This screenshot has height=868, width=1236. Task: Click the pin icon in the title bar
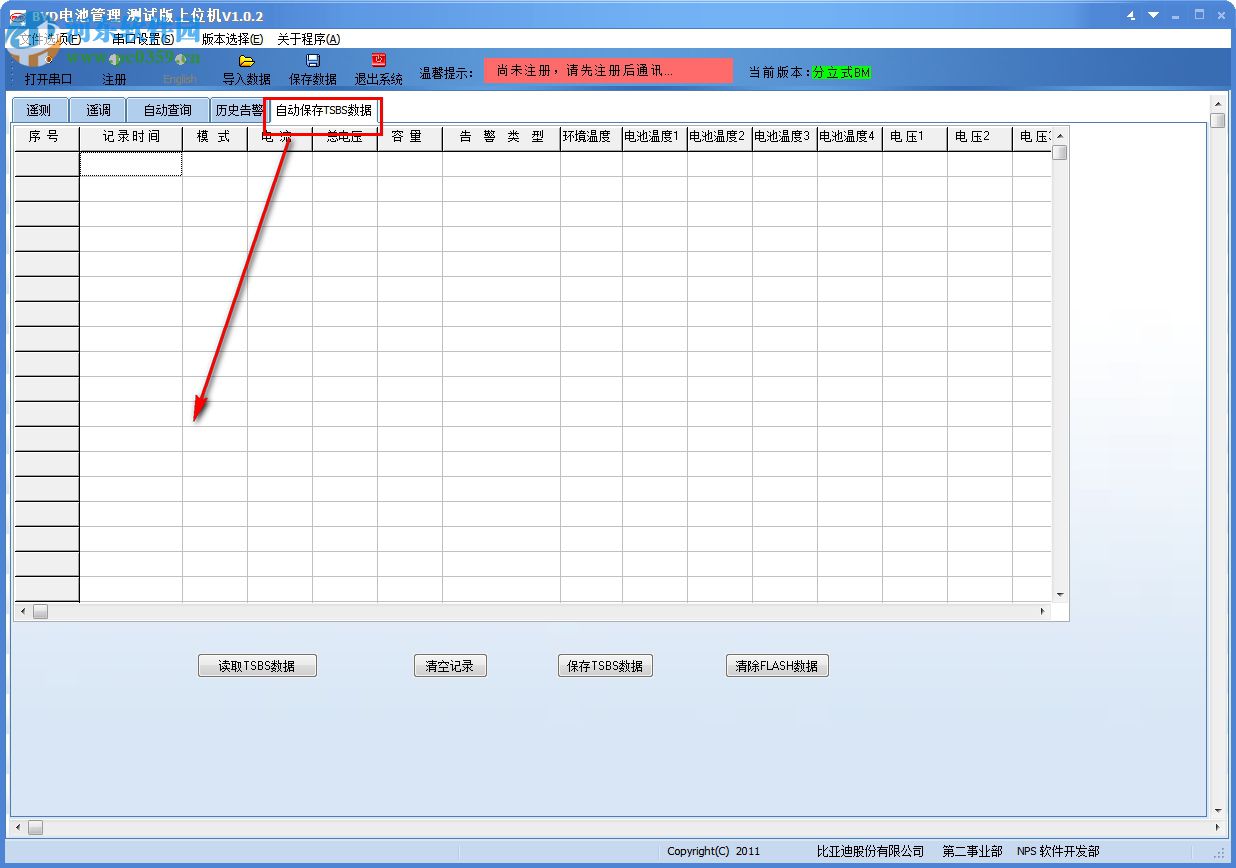click(1131, 16)
